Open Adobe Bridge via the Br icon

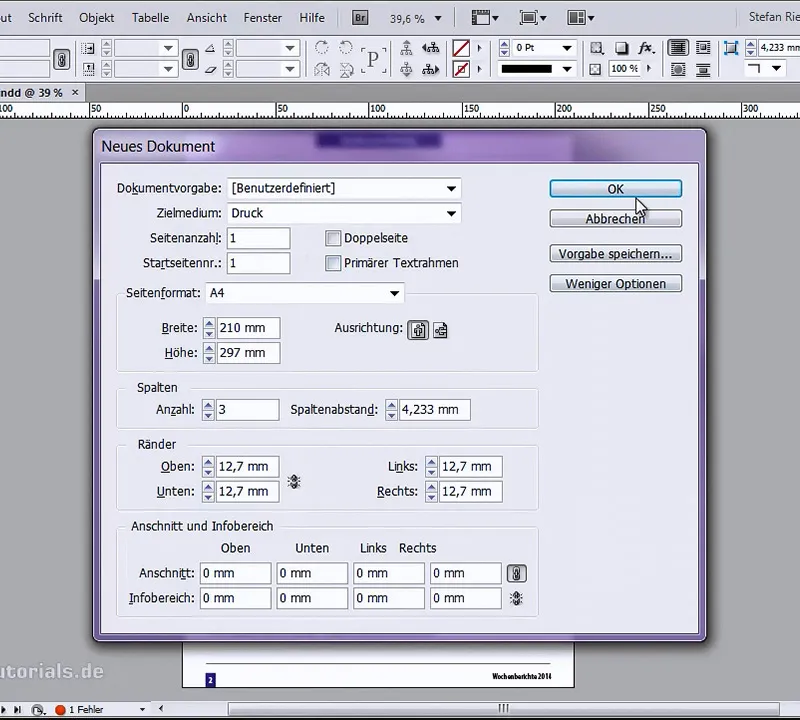[x=360, y=18]
